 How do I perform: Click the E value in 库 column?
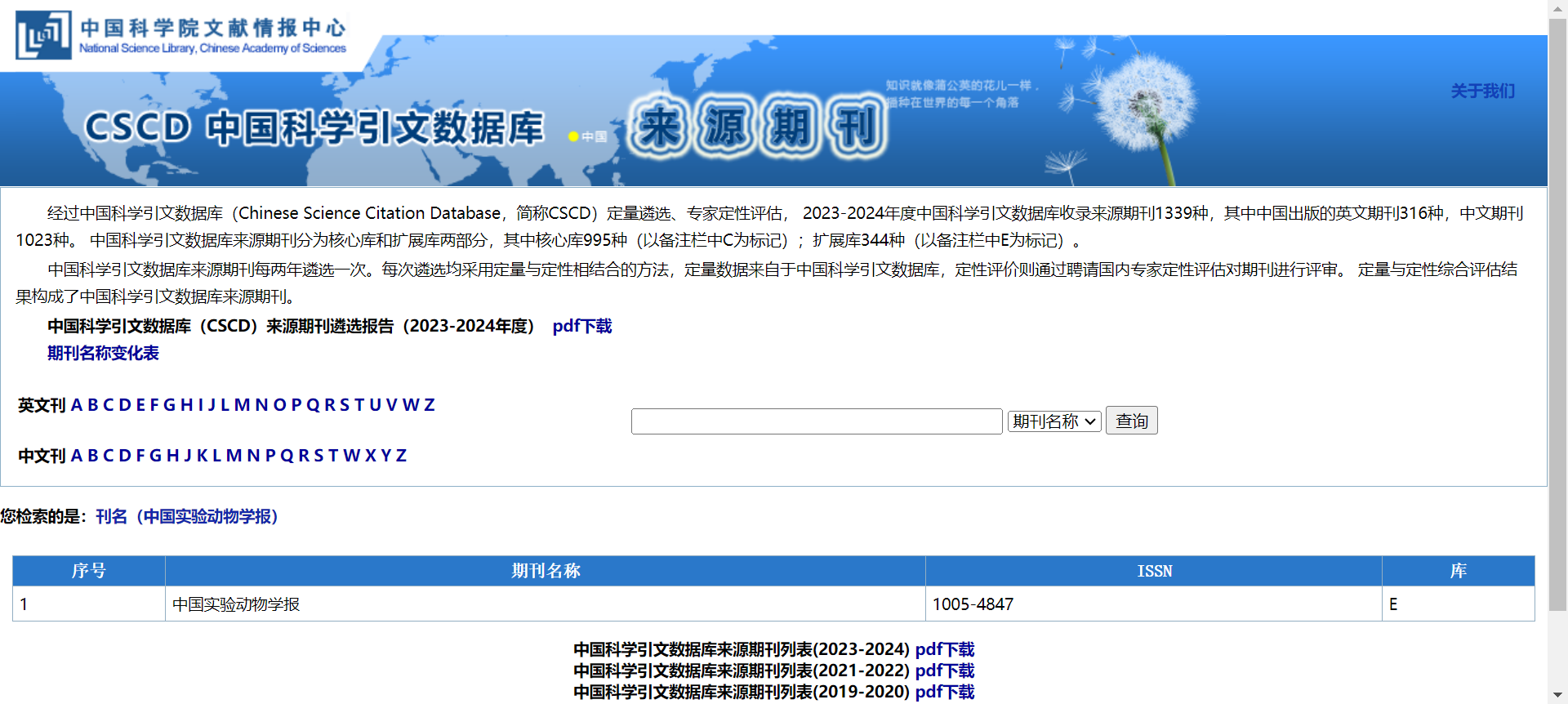[1459, 604]
